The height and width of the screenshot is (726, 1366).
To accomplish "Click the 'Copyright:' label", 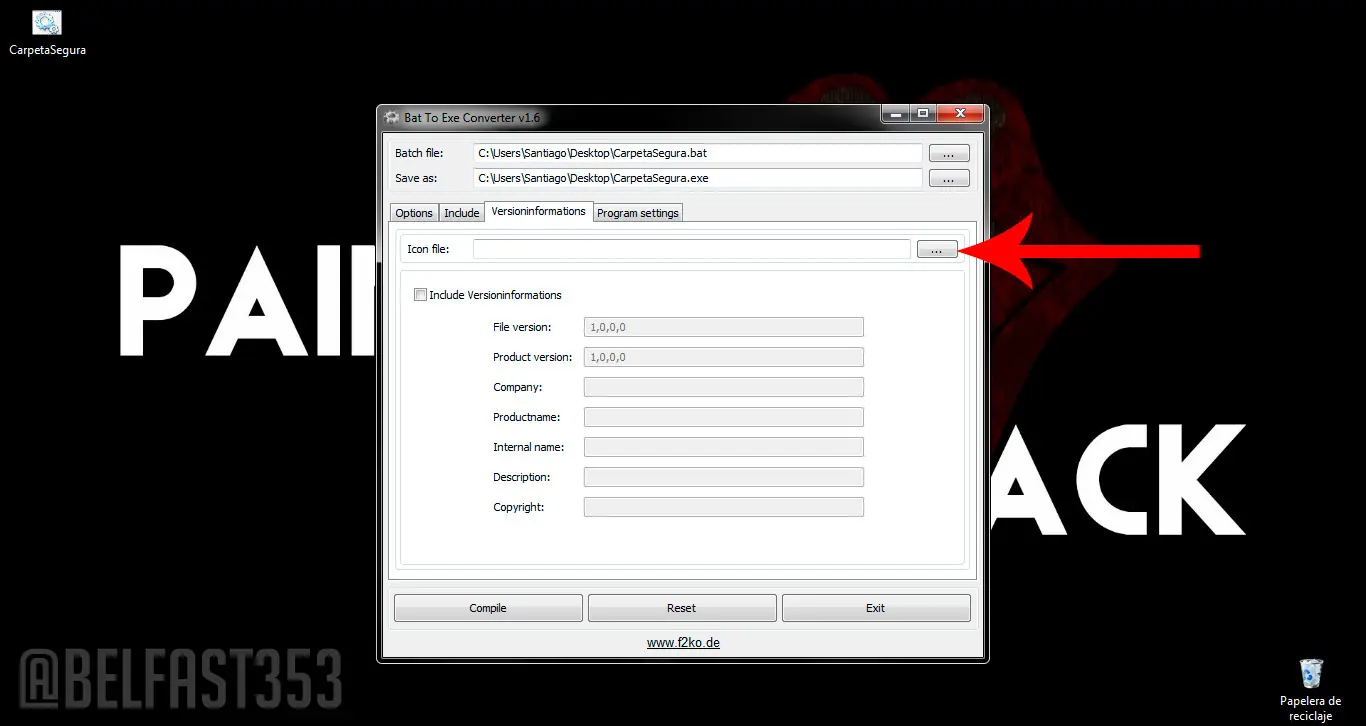I will [x=519, y=507].
